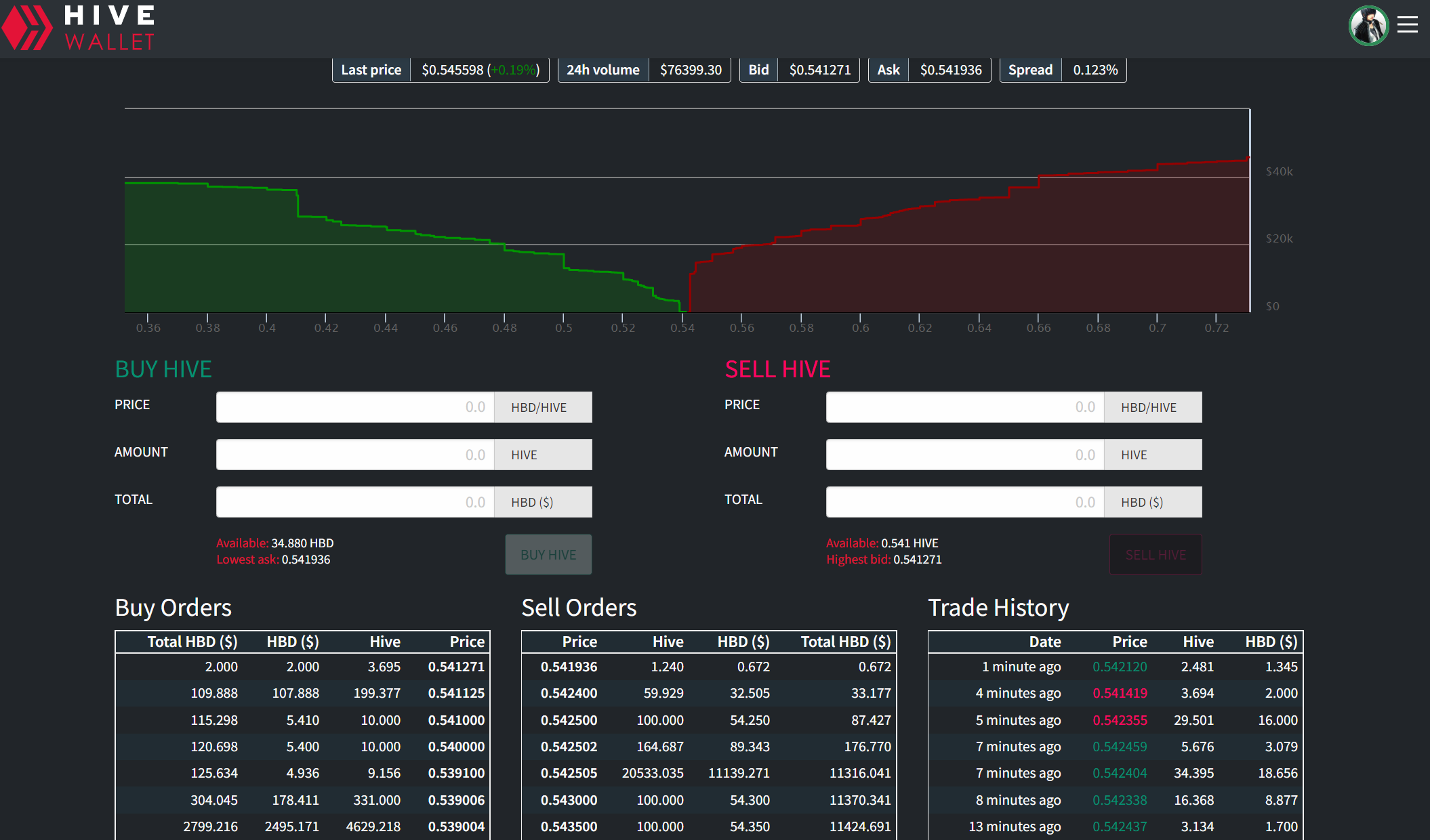
Task: Click the Buy Hive total input field
Action: click(355, 502)
